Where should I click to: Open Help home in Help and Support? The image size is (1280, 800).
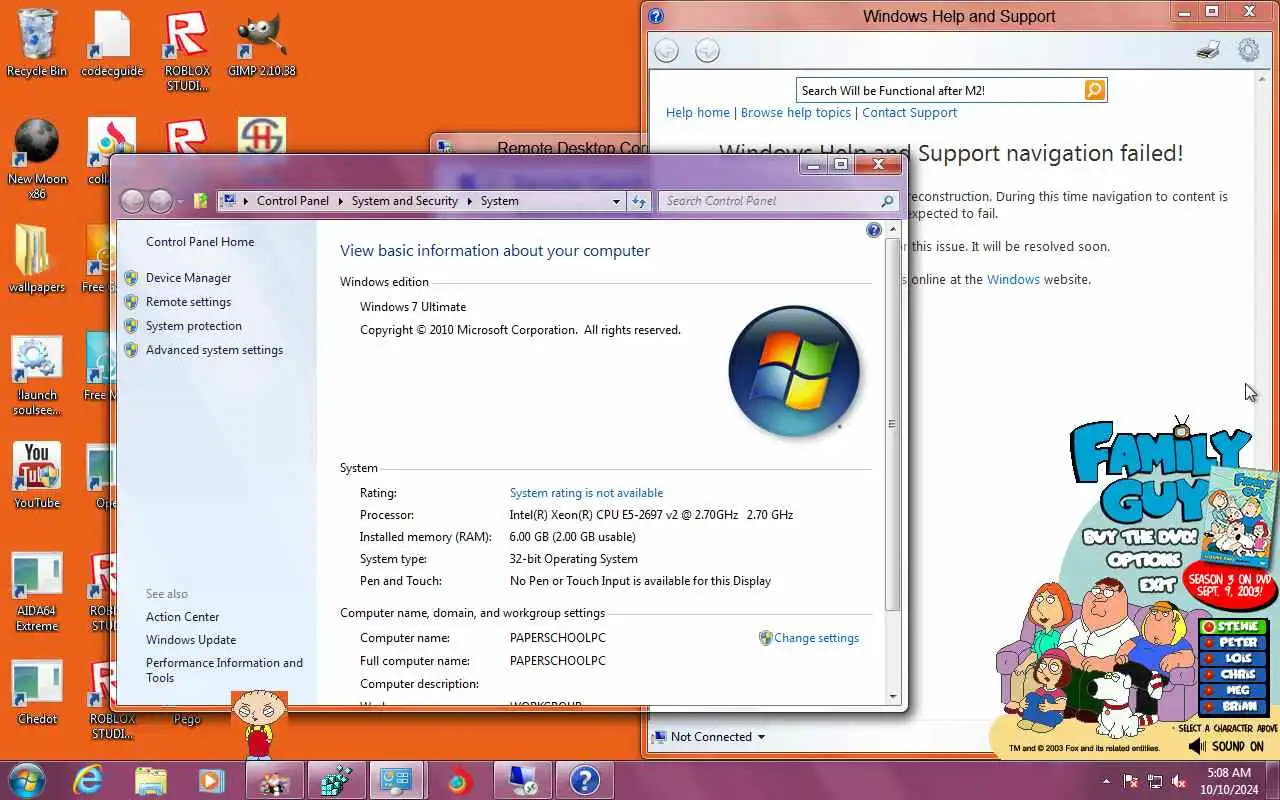[x=698, y=113]
